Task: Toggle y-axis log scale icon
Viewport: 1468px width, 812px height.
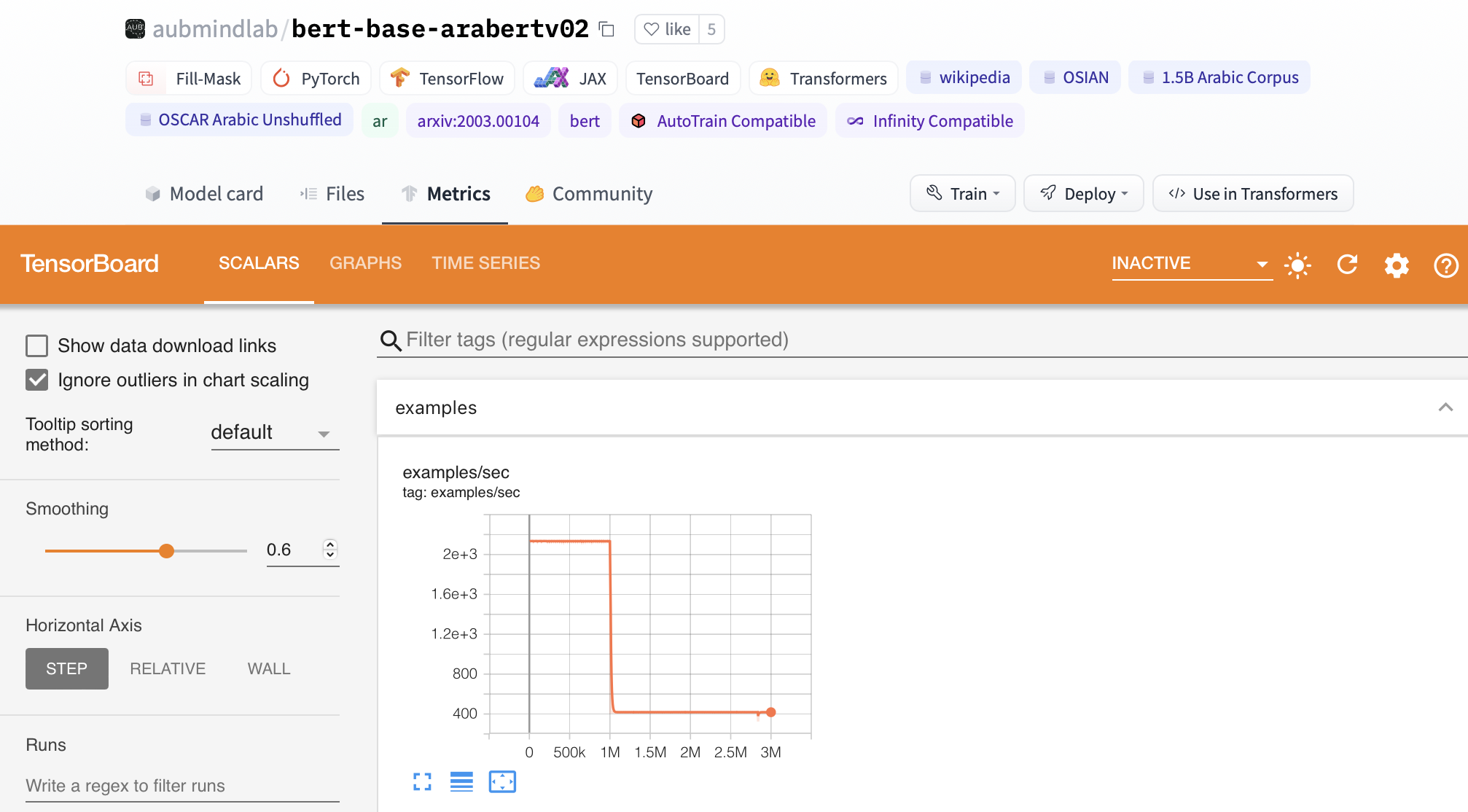Action: (461, 782)
